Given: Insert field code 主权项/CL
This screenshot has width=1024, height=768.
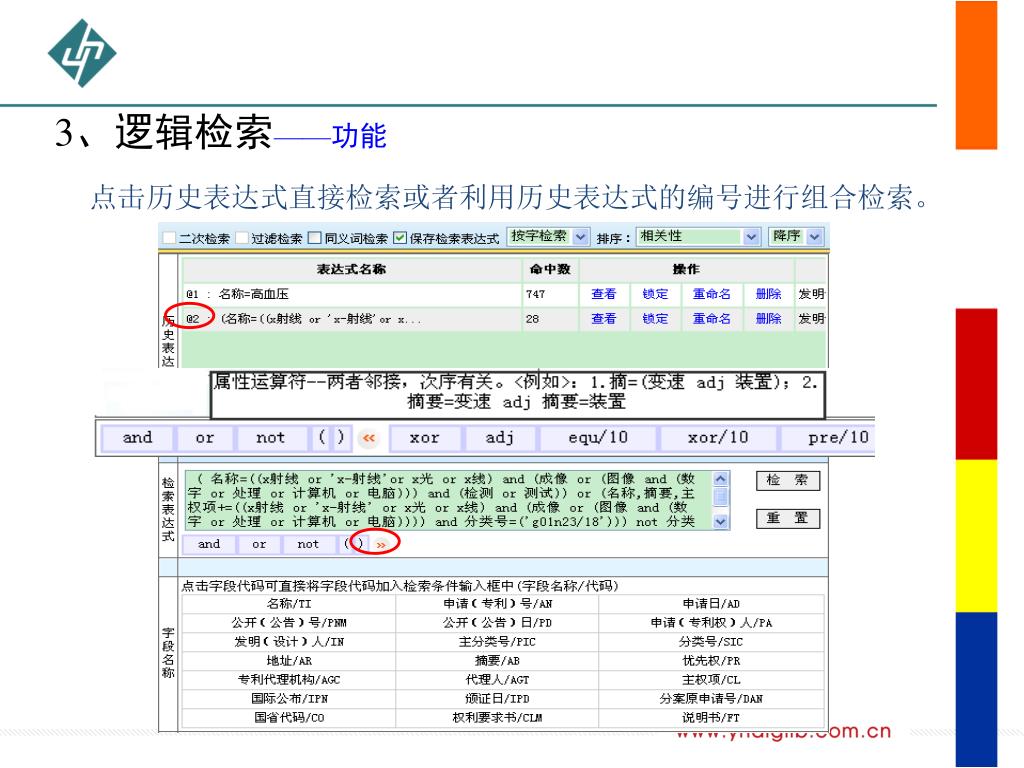Looking at the screenshot, I should point(711,680).
